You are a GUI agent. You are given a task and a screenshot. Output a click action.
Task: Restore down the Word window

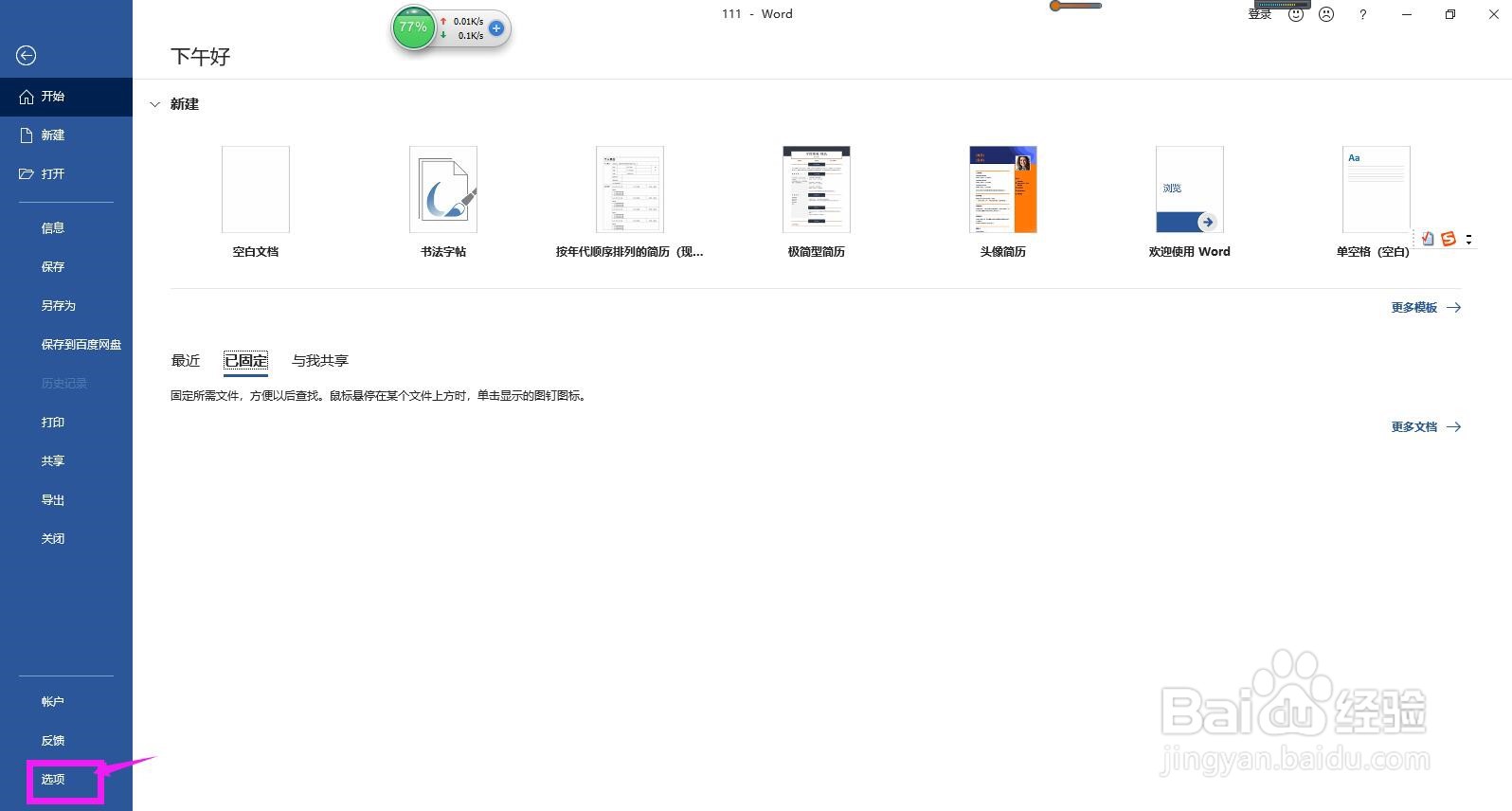1450,15
